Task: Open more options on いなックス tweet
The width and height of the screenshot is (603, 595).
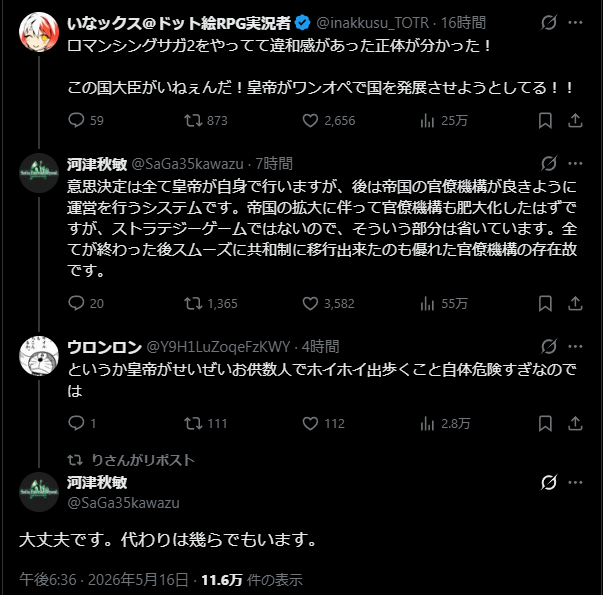Action: coord(575,22)
